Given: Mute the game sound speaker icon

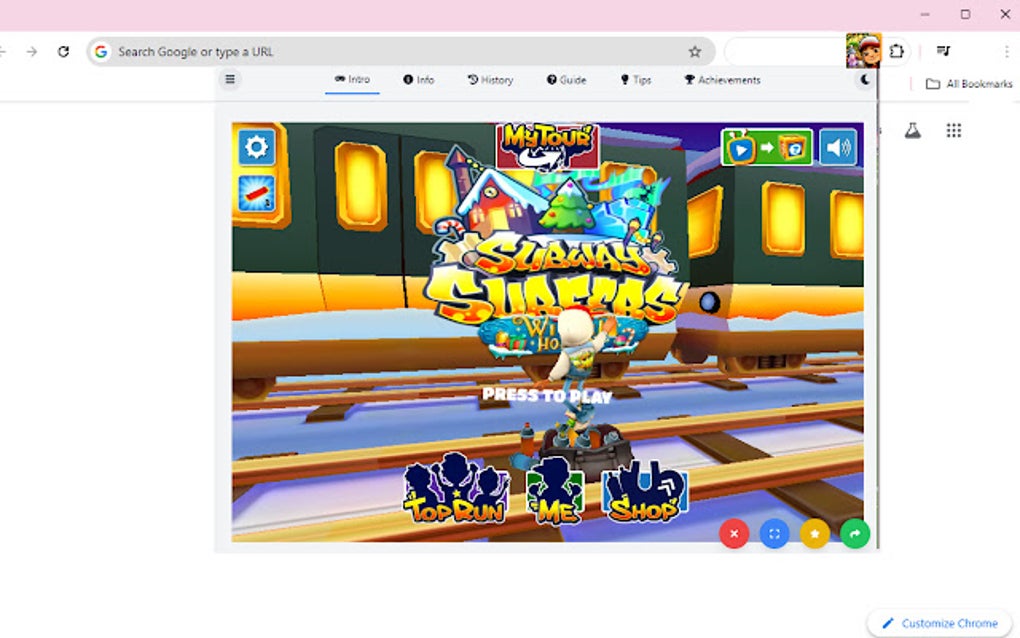Looking at the screenshot, I should point(838,147).
